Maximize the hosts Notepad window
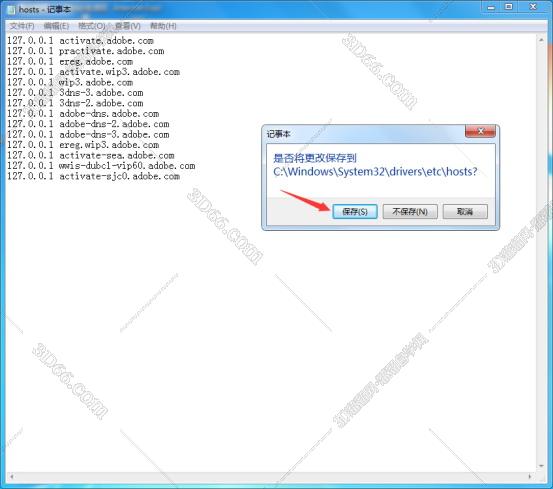Viewport: 553px width, 489px height. tap(509, 7)
